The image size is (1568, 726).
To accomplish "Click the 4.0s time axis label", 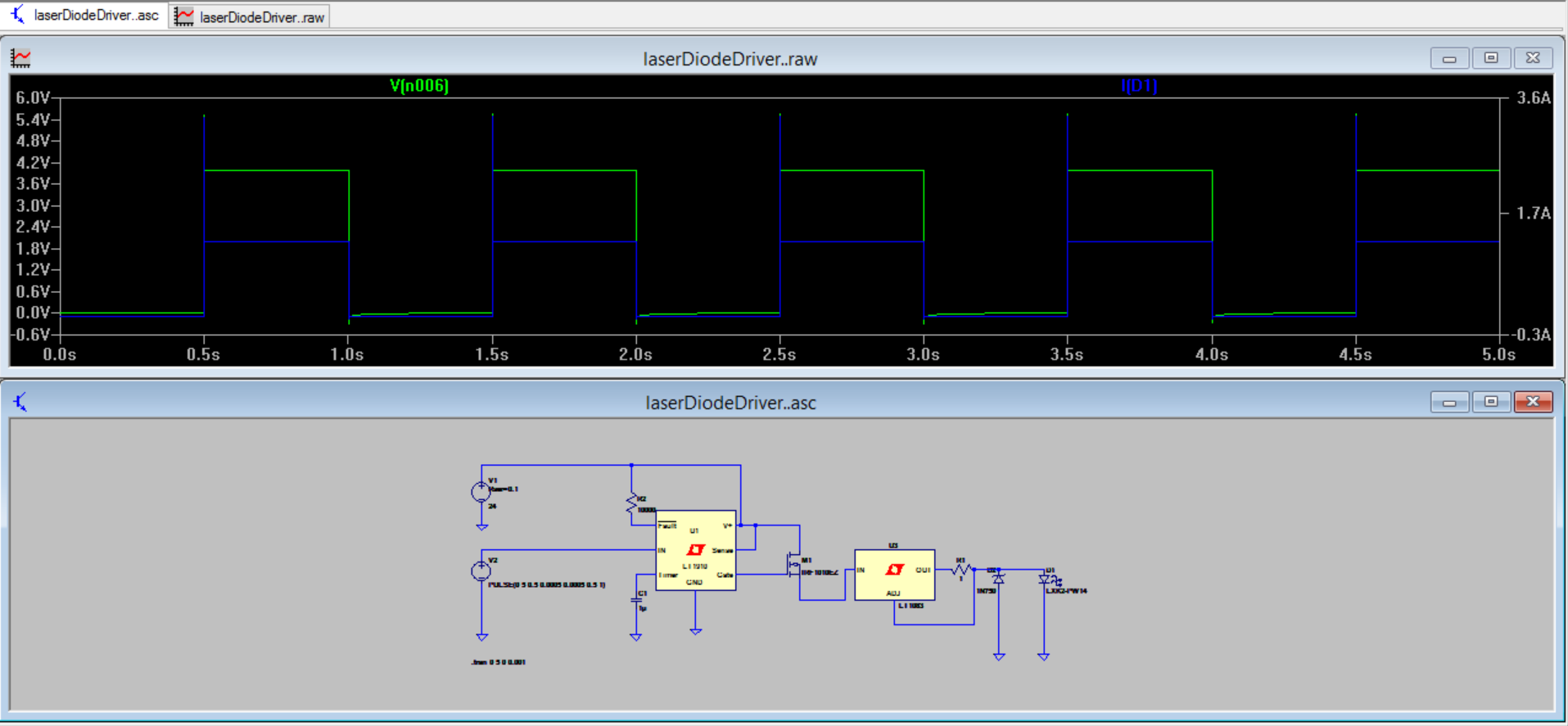I will [1212, 354].
